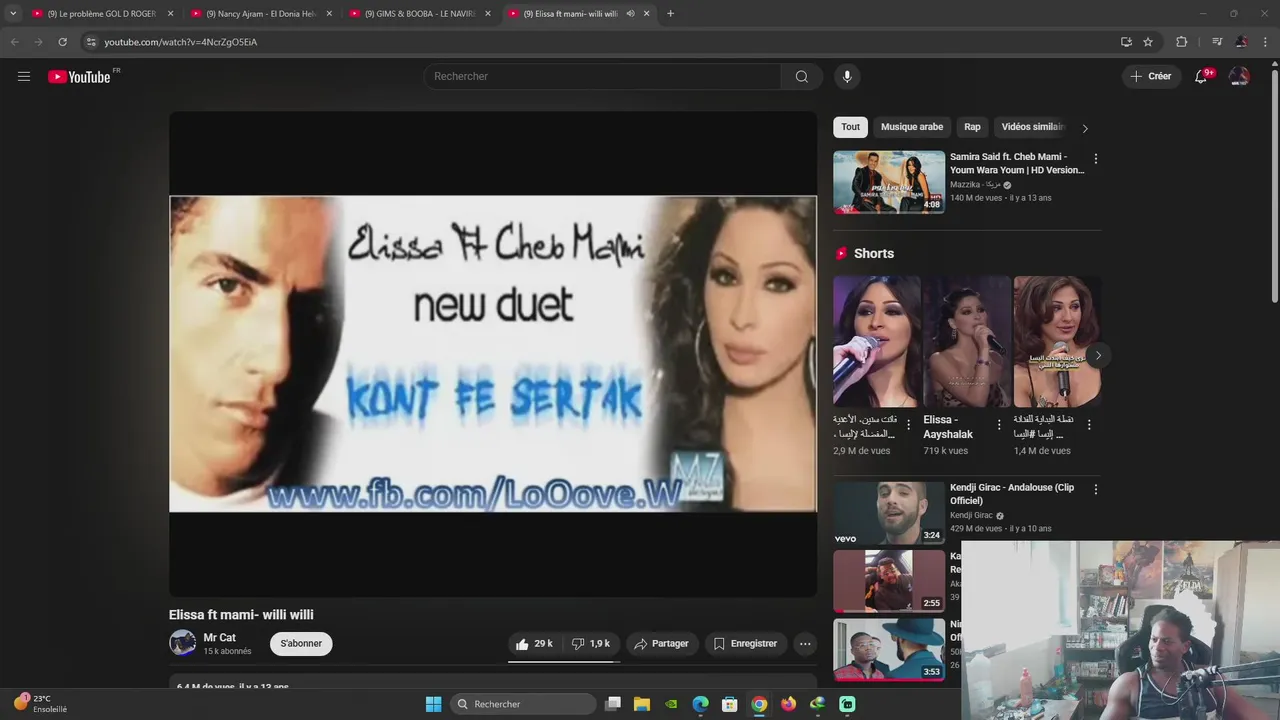Select the Tout filter chip
Viewport: 1280px width, 720px height.
point(850,127)
